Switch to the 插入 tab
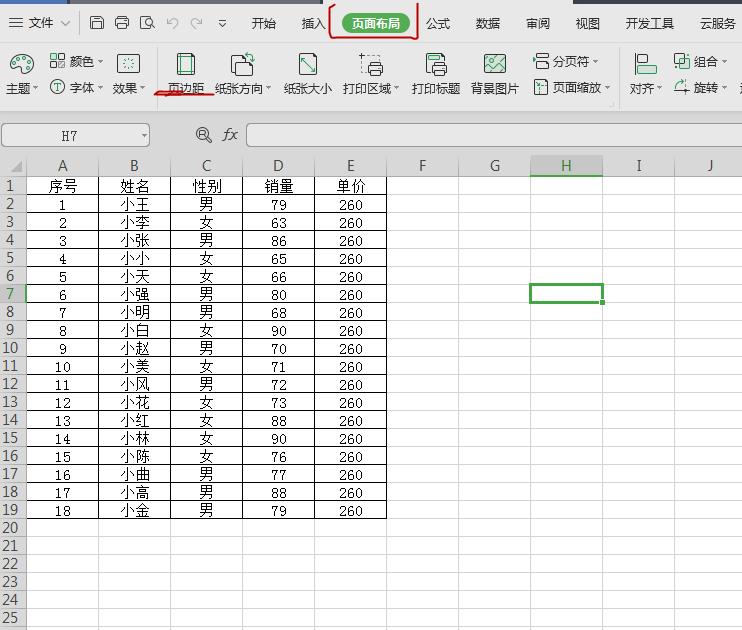Viewport: 742px width, 630px height. pos(313,23)
